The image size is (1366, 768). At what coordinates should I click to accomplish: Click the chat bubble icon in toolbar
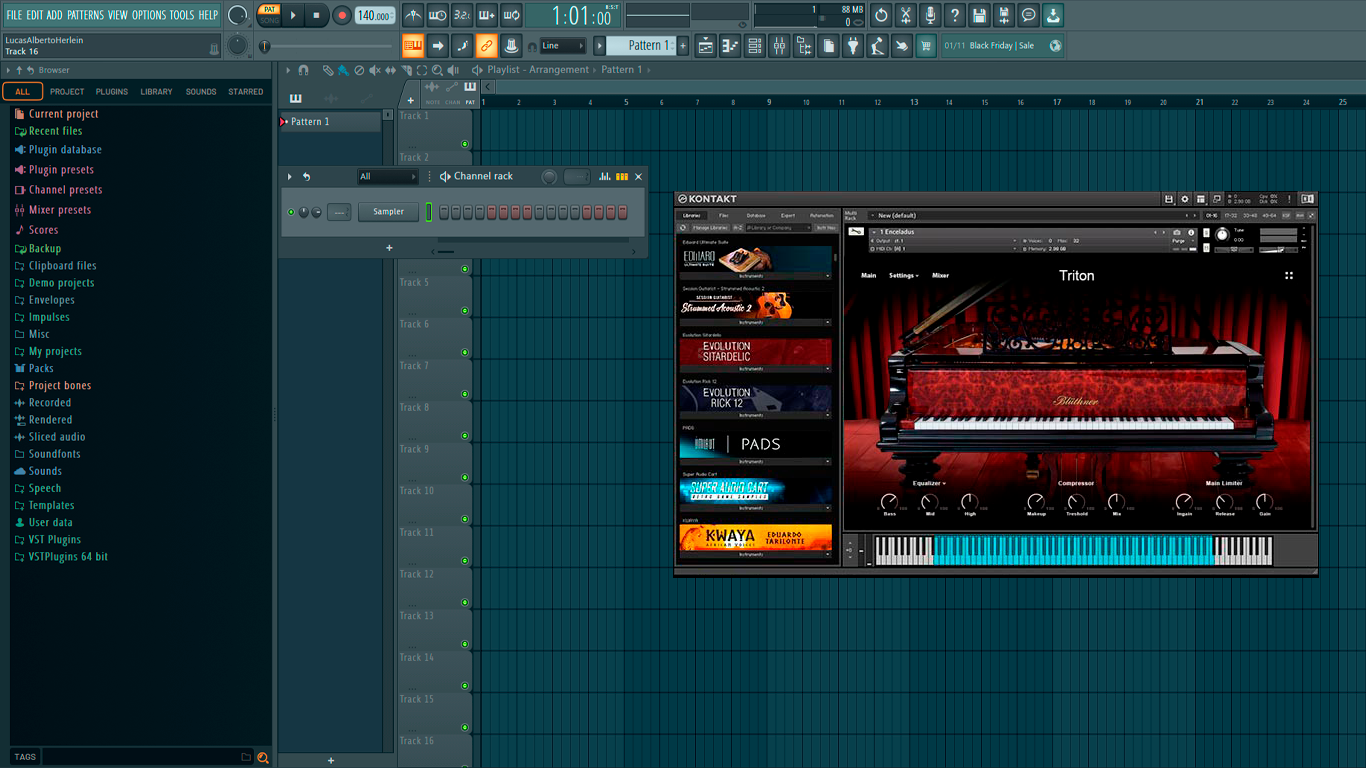(1029, 15)
